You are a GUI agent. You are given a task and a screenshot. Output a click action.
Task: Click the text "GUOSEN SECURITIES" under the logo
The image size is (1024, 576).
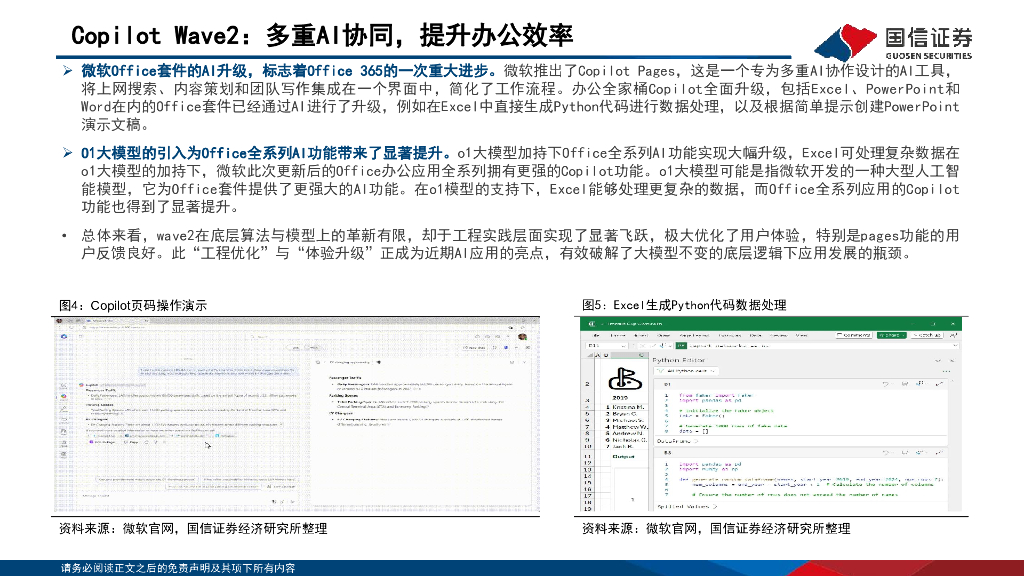tap(929, 56)
